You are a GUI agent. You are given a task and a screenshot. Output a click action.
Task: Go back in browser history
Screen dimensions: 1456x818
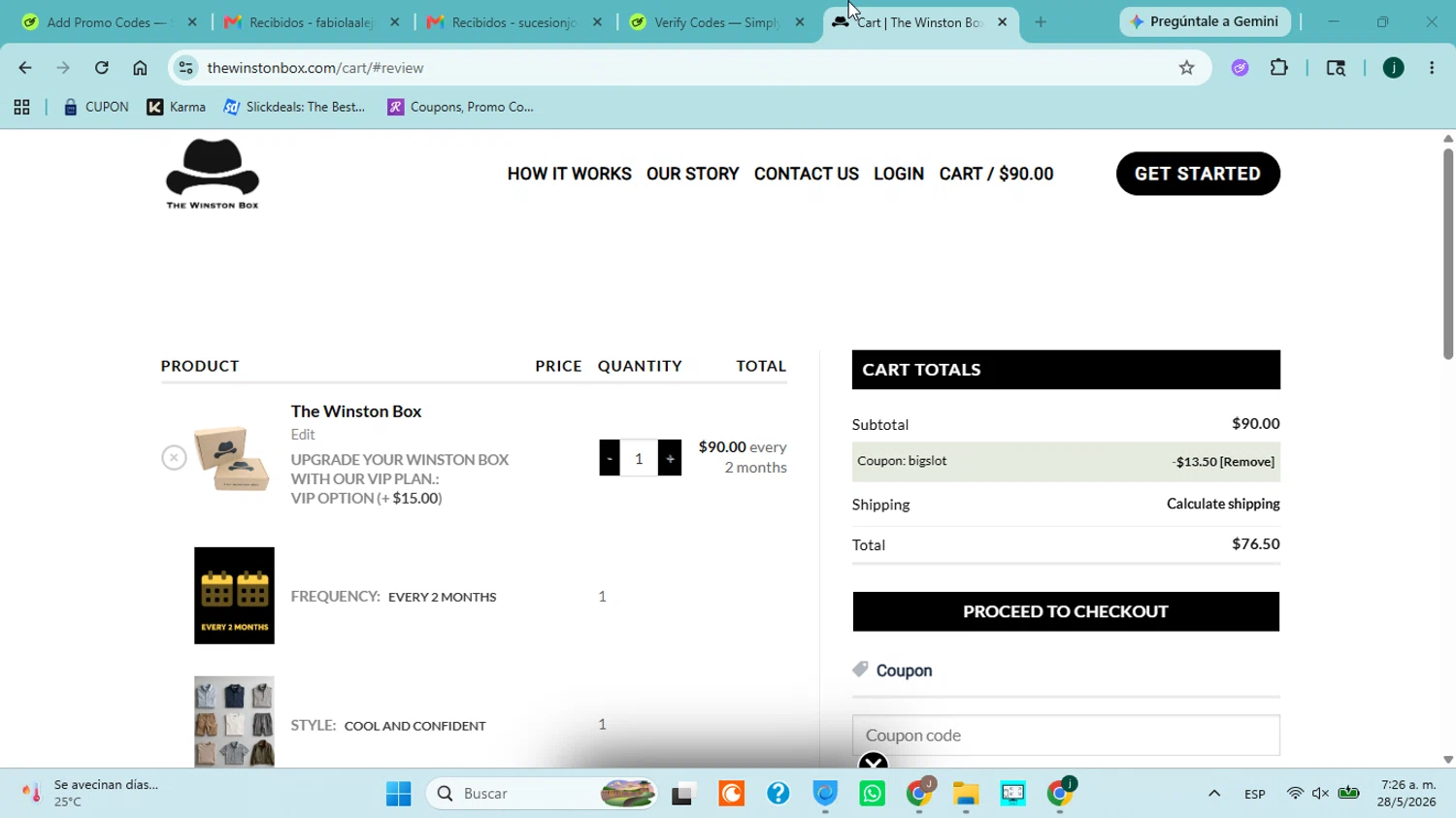click(x=25, y=68)
